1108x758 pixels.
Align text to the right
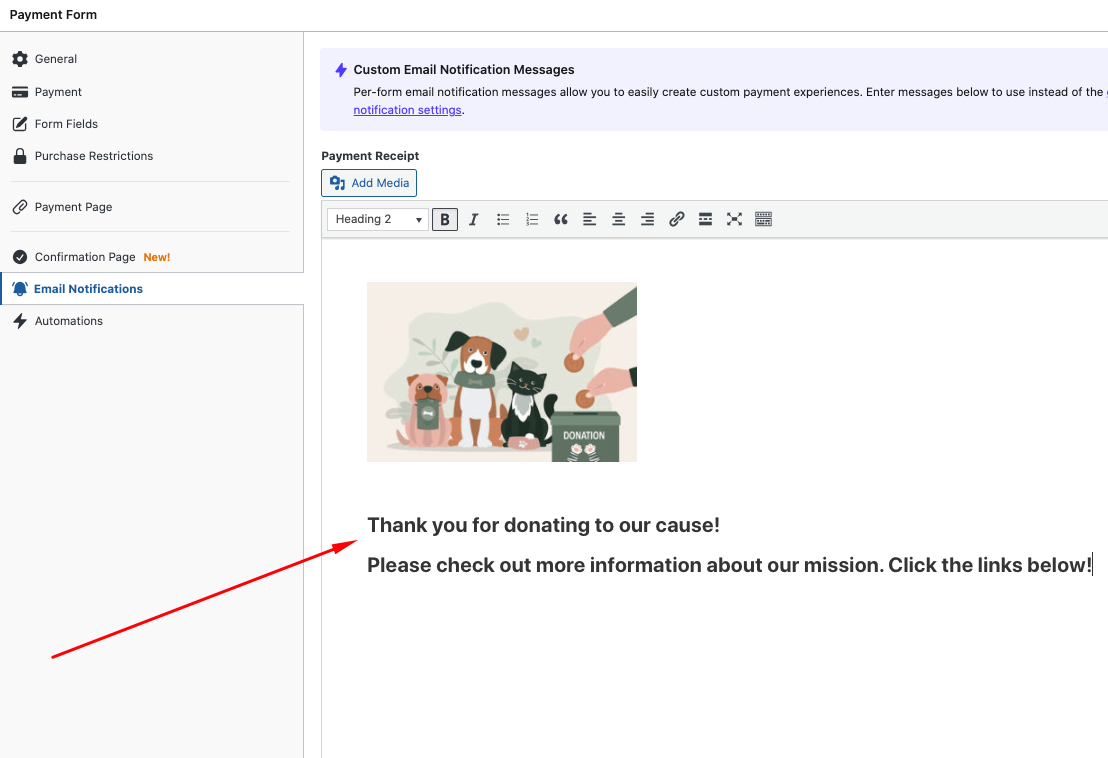648,219
